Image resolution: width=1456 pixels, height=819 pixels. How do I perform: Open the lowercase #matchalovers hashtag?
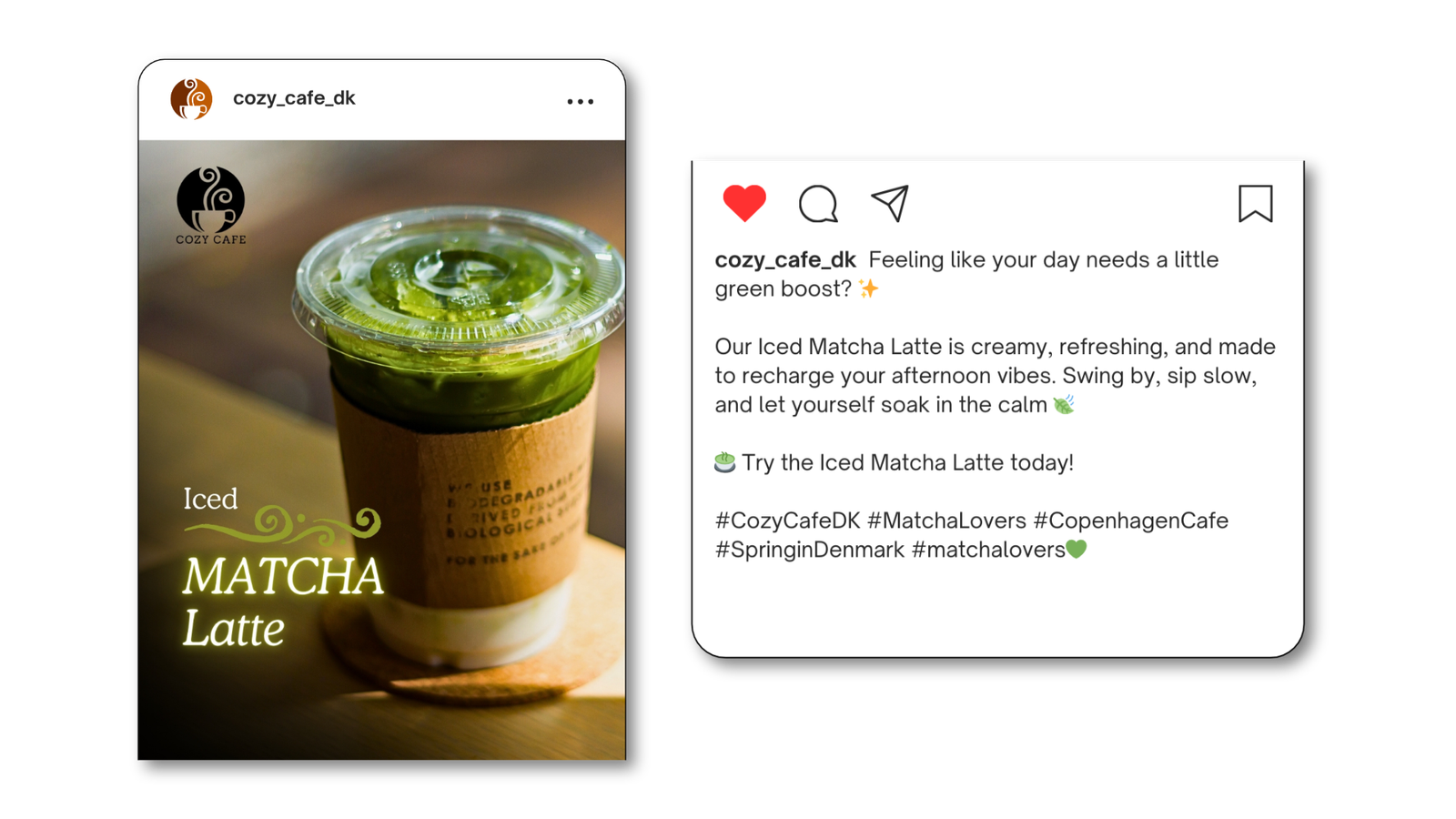[988, 550]
